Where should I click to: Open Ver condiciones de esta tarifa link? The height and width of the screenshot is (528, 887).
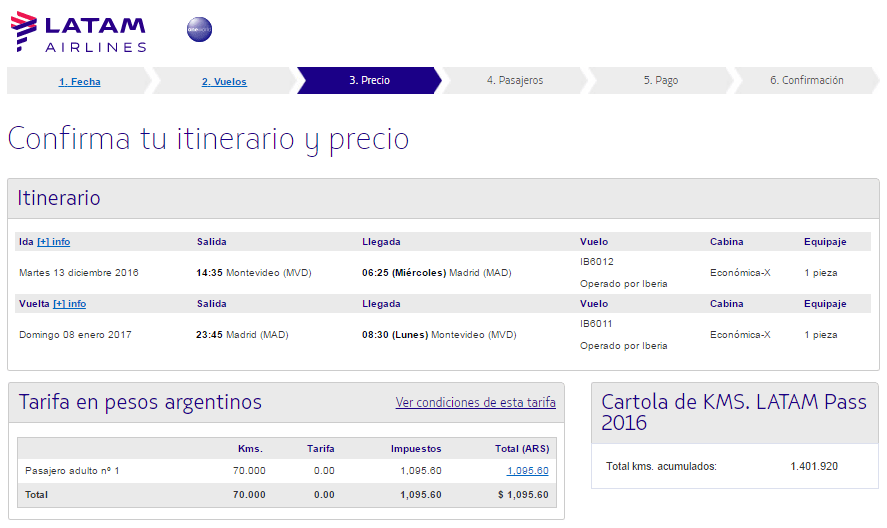(476, 402)
